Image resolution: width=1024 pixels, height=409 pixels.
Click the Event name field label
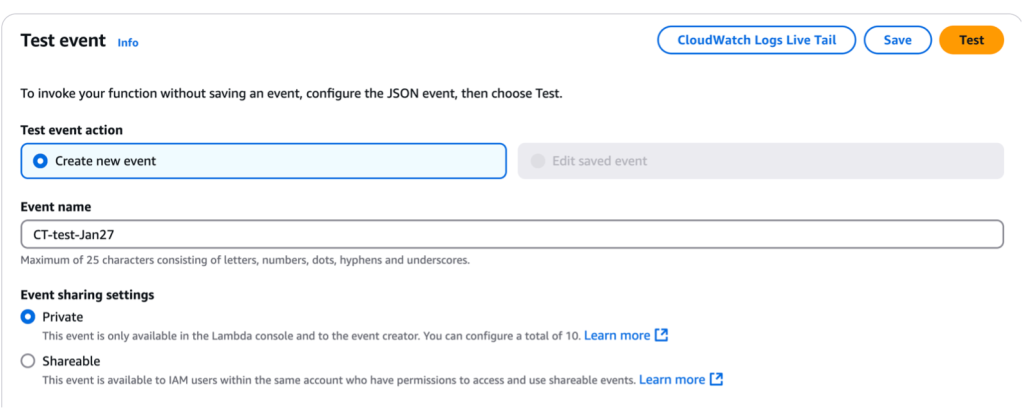(x=55, y=207)
